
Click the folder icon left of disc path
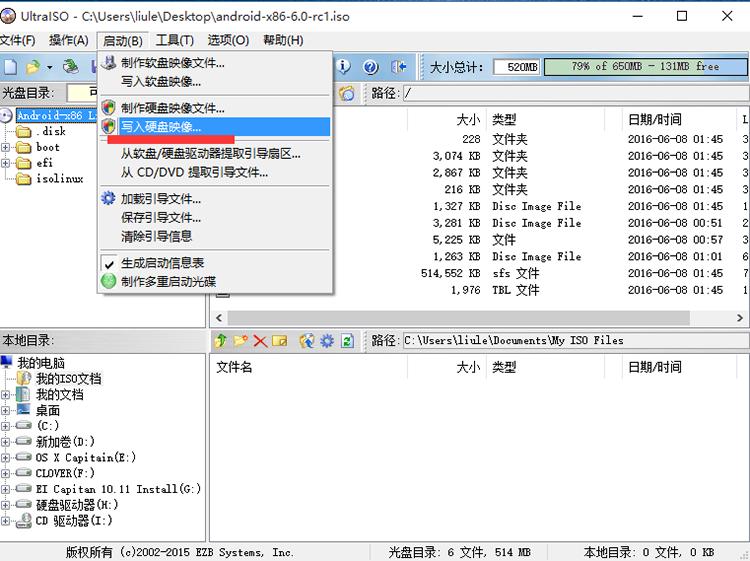tap(347, 93)
